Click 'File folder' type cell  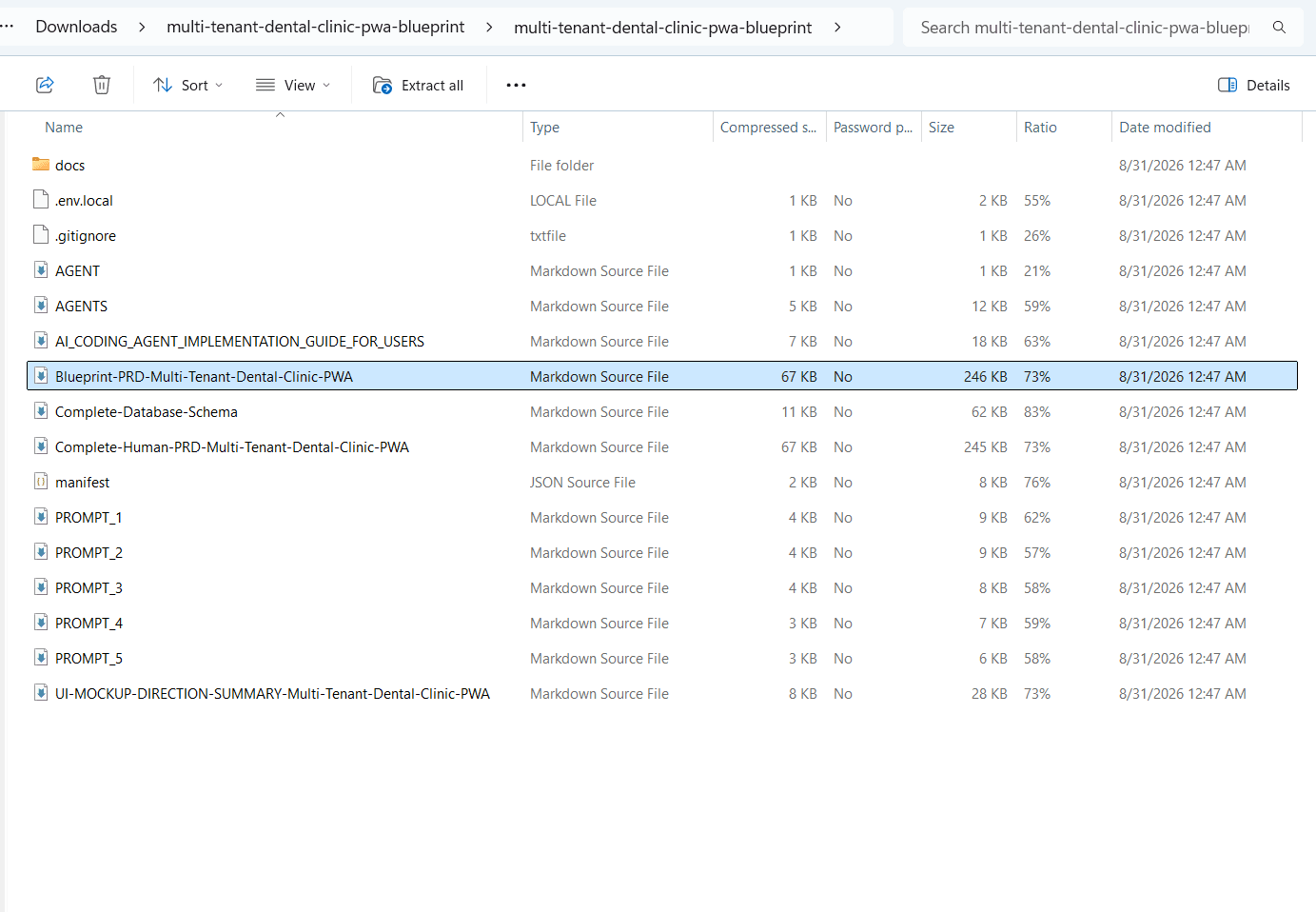coord(561,166)
